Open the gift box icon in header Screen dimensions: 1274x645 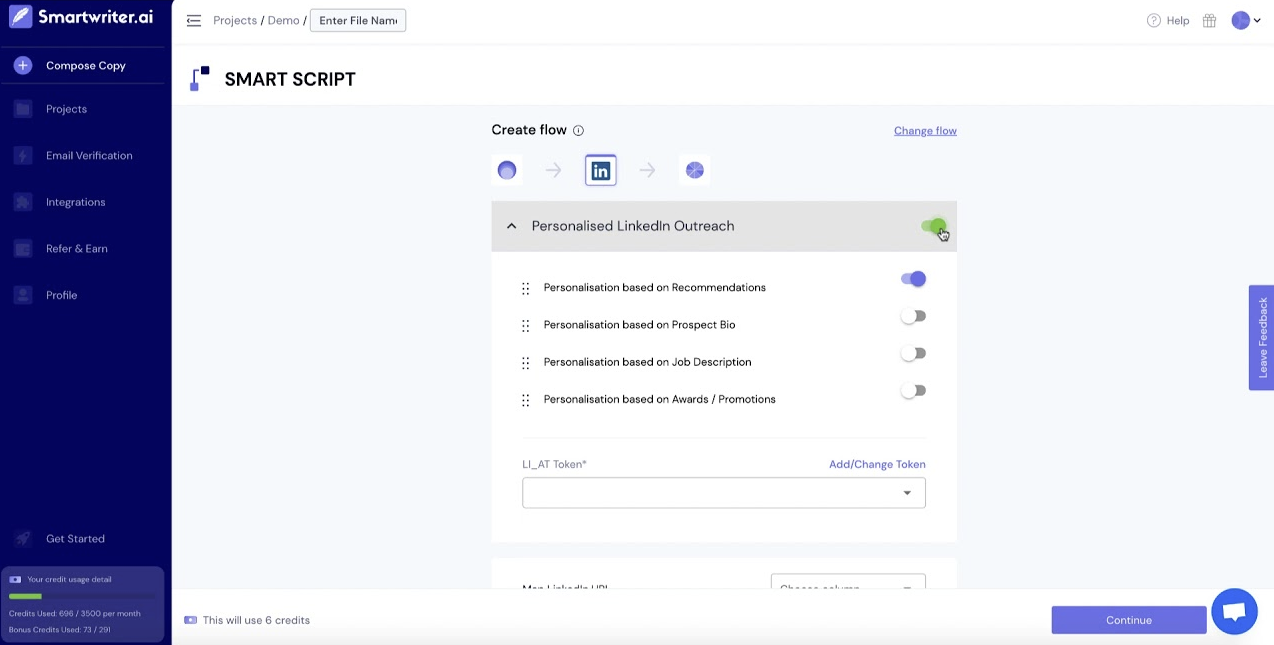pyautogui.click(x=1209, y=21)
